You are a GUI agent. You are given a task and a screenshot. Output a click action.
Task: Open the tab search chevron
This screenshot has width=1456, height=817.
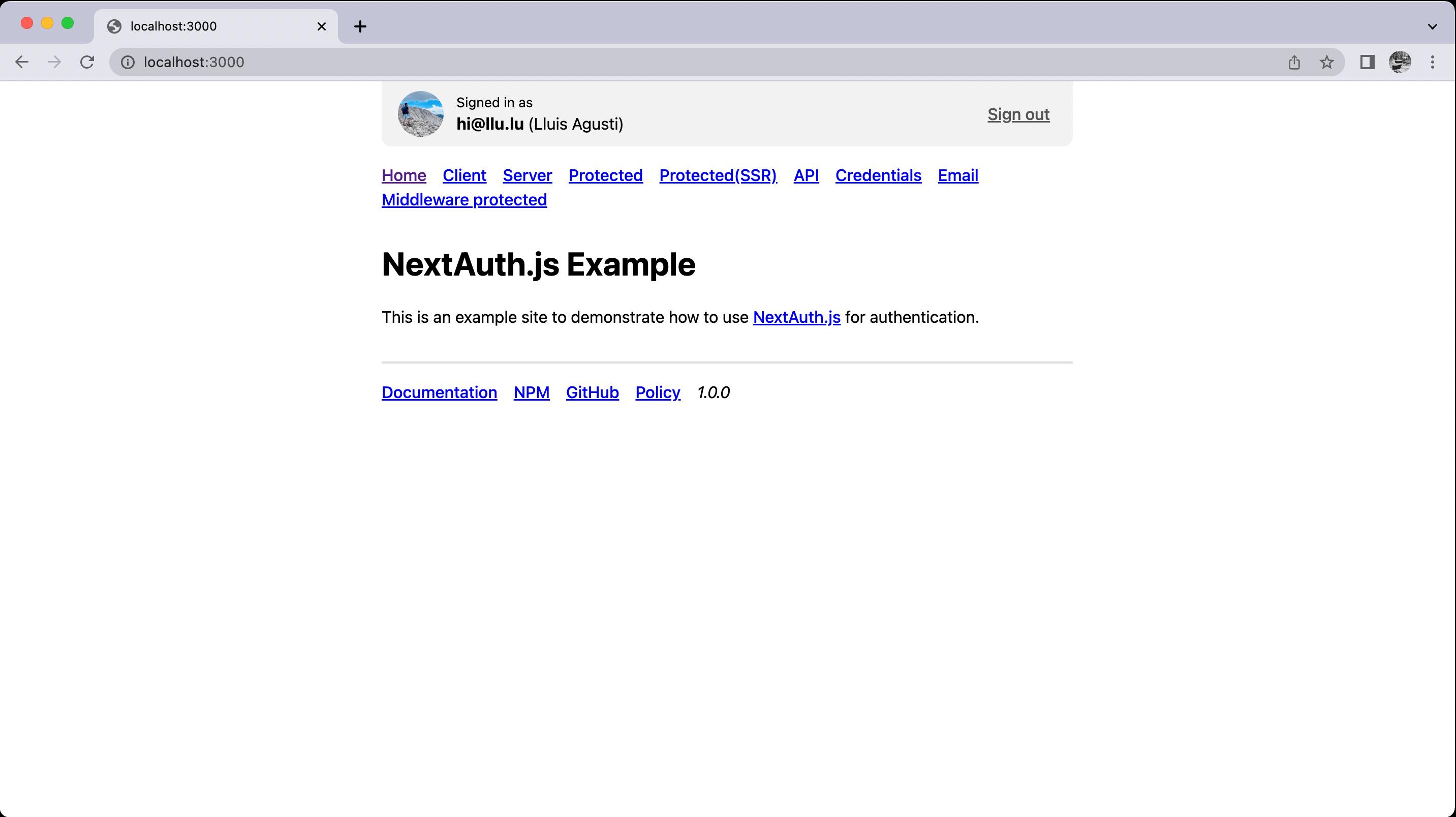(1432, 26)
